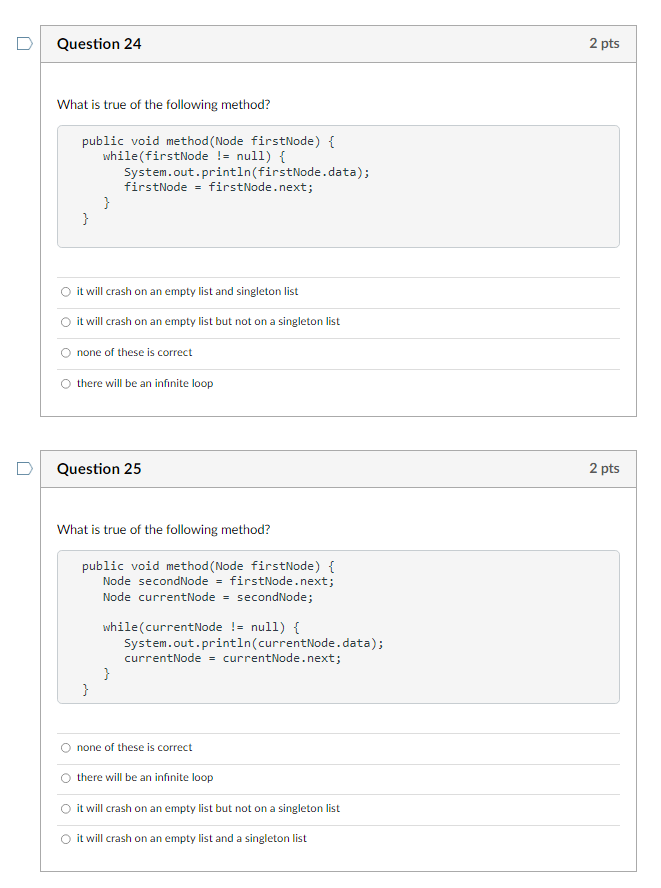Flag Question 24 with the bookmark icon
Image resolution: width=661 pixels, height=888 pixels.
coord(24,44)
